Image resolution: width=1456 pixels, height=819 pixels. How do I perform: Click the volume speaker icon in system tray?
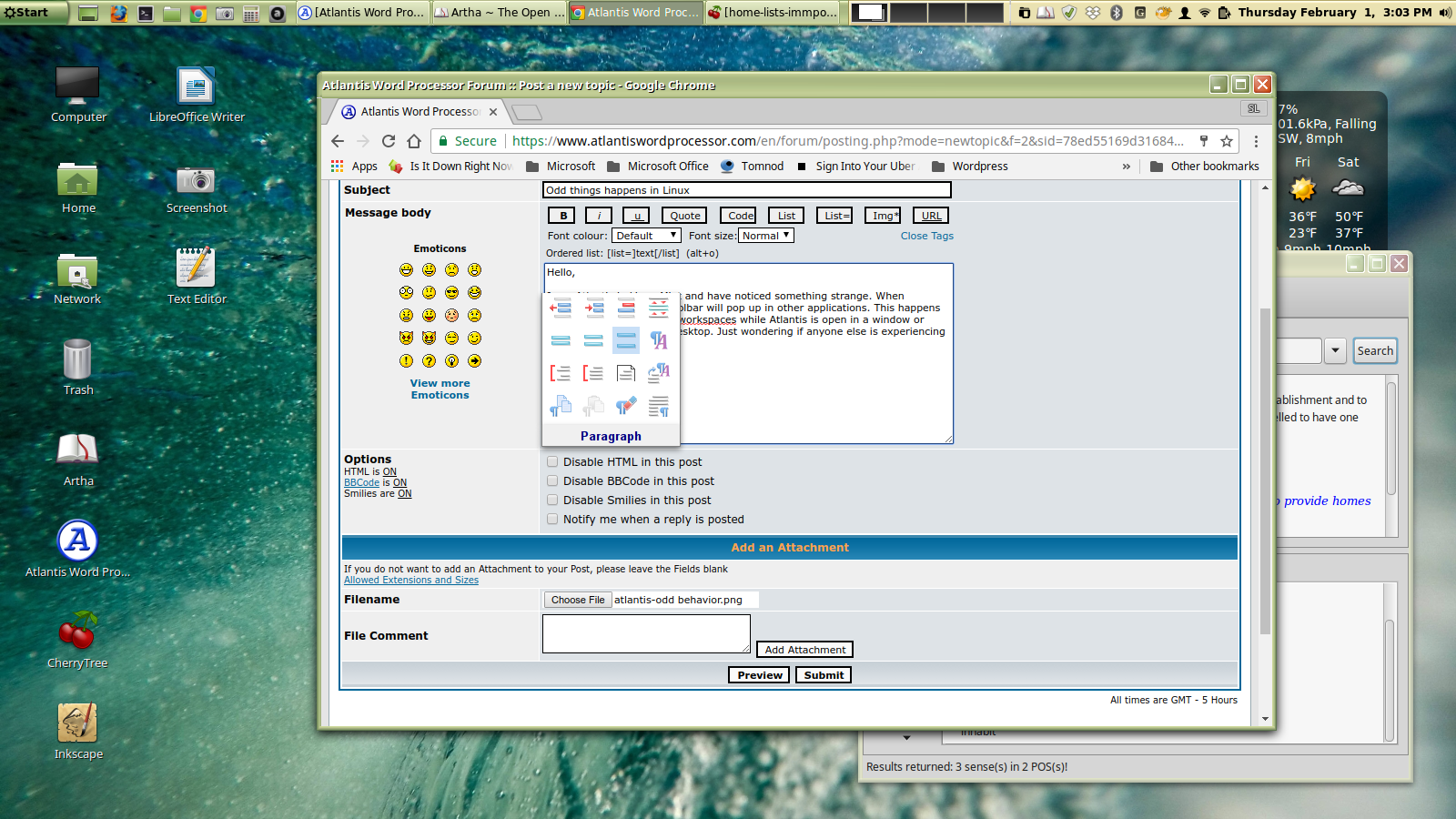click(1445, 13)
